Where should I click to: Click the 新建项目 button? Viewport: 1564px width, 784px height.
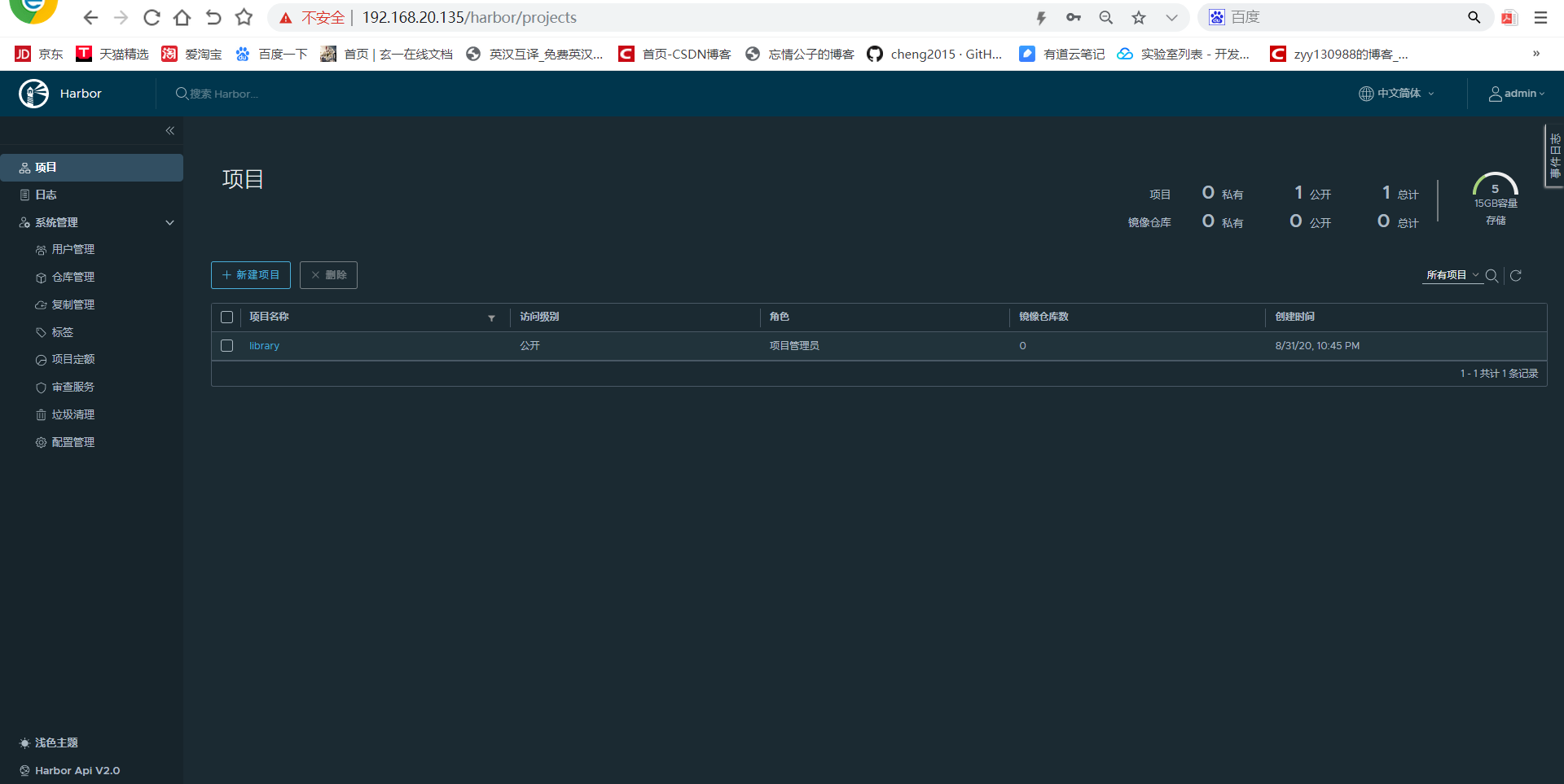(251, 275)
